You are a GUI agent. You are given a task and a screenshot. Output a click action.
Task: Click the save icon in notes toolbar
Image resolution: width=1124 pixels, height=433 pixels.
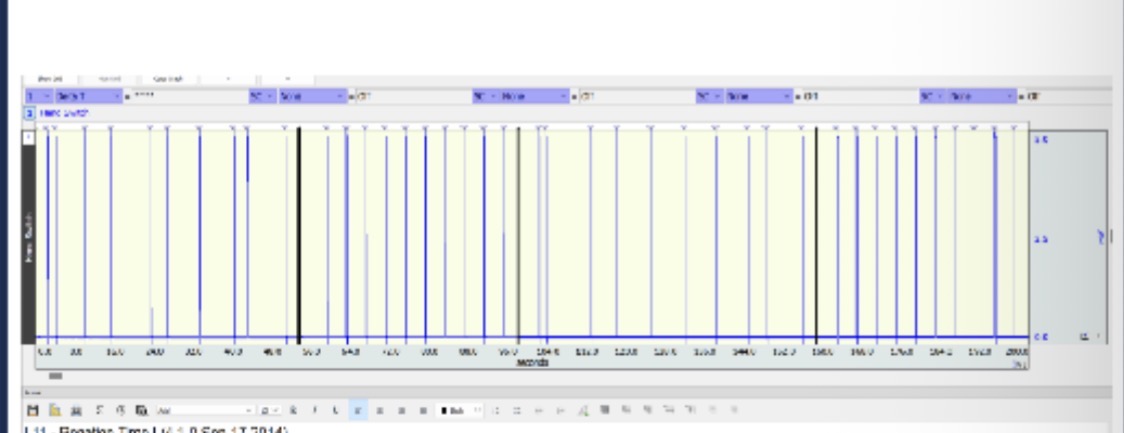[x=32, y=410]
